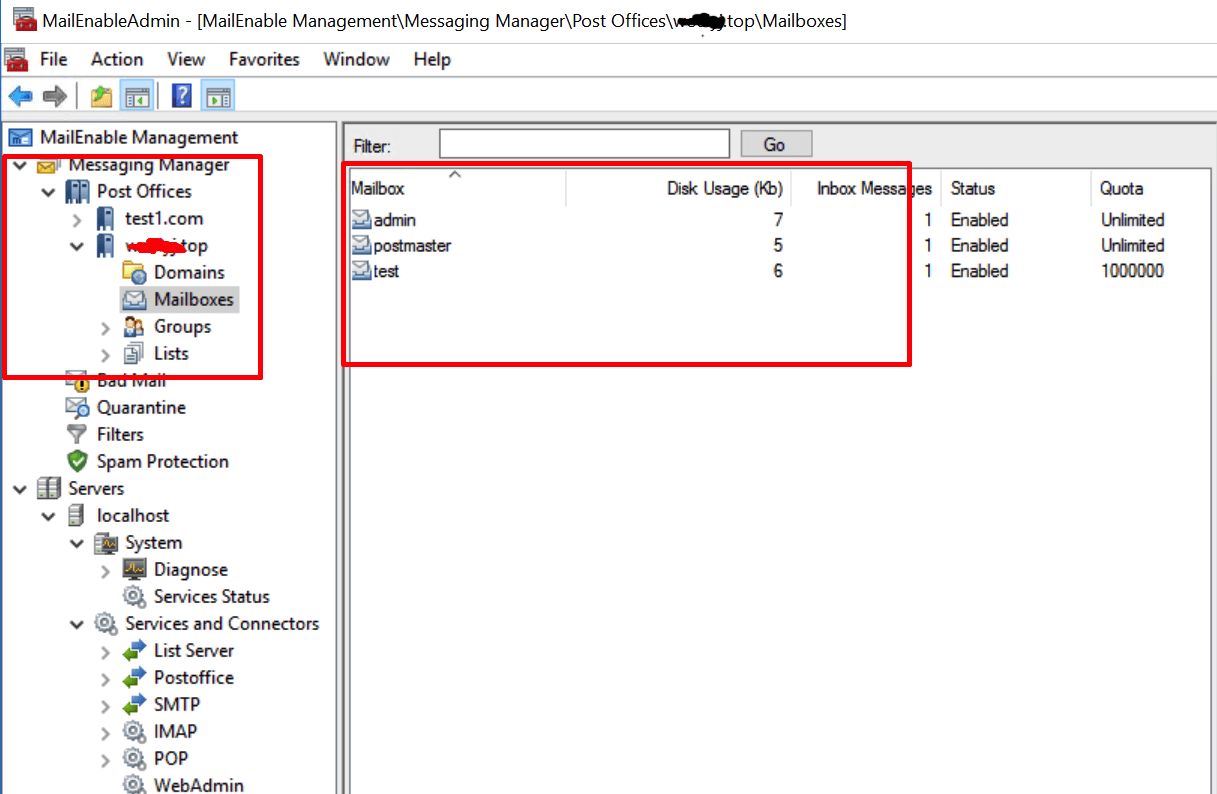
Task: Click the blue Help question mark icon
Action: (x=182, y=96)
